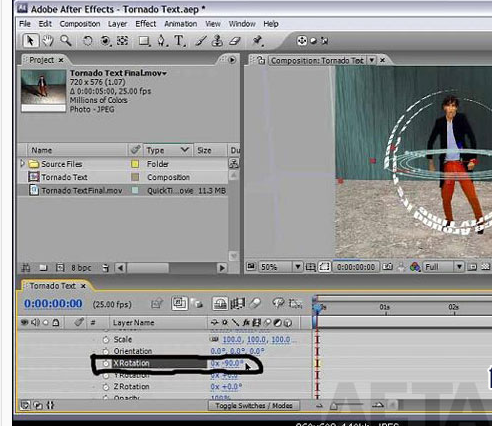
Task: Select the Pan Behind tool
Action: (x=122, y=41)
